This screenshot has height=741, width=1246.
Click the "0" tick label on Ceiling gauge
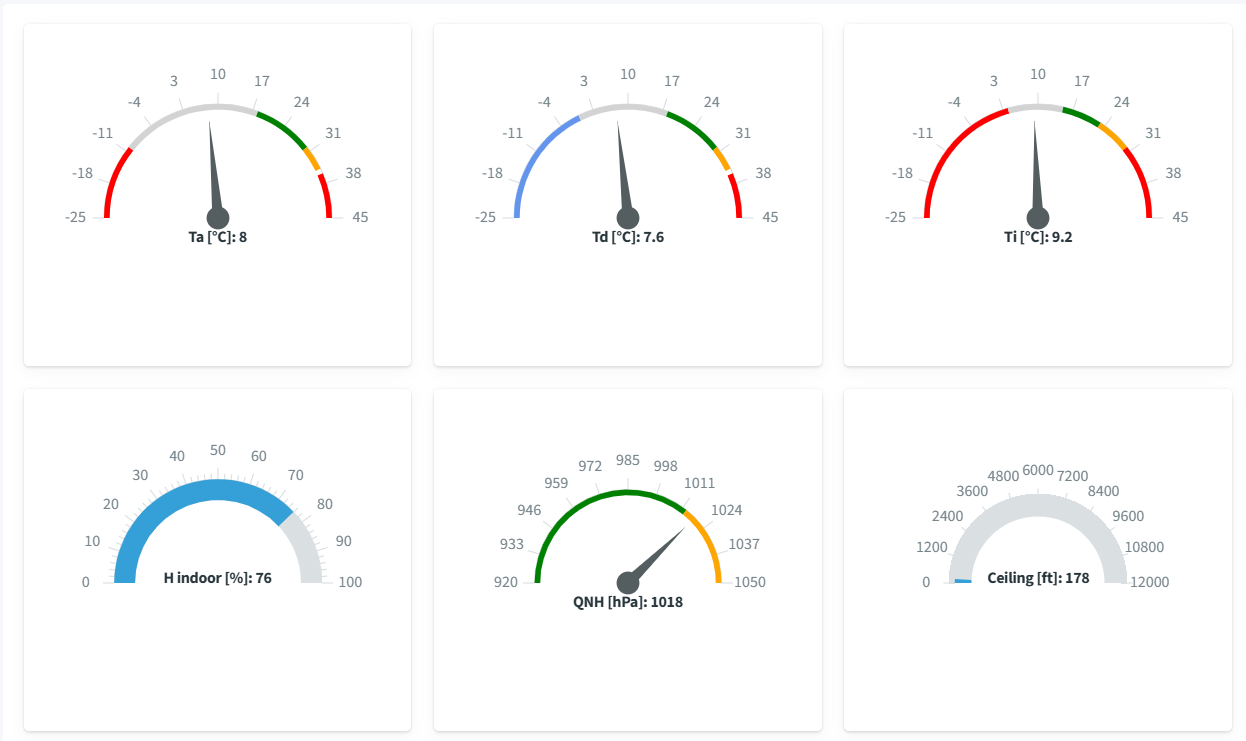pyautogui.click(x=926, y=582)
